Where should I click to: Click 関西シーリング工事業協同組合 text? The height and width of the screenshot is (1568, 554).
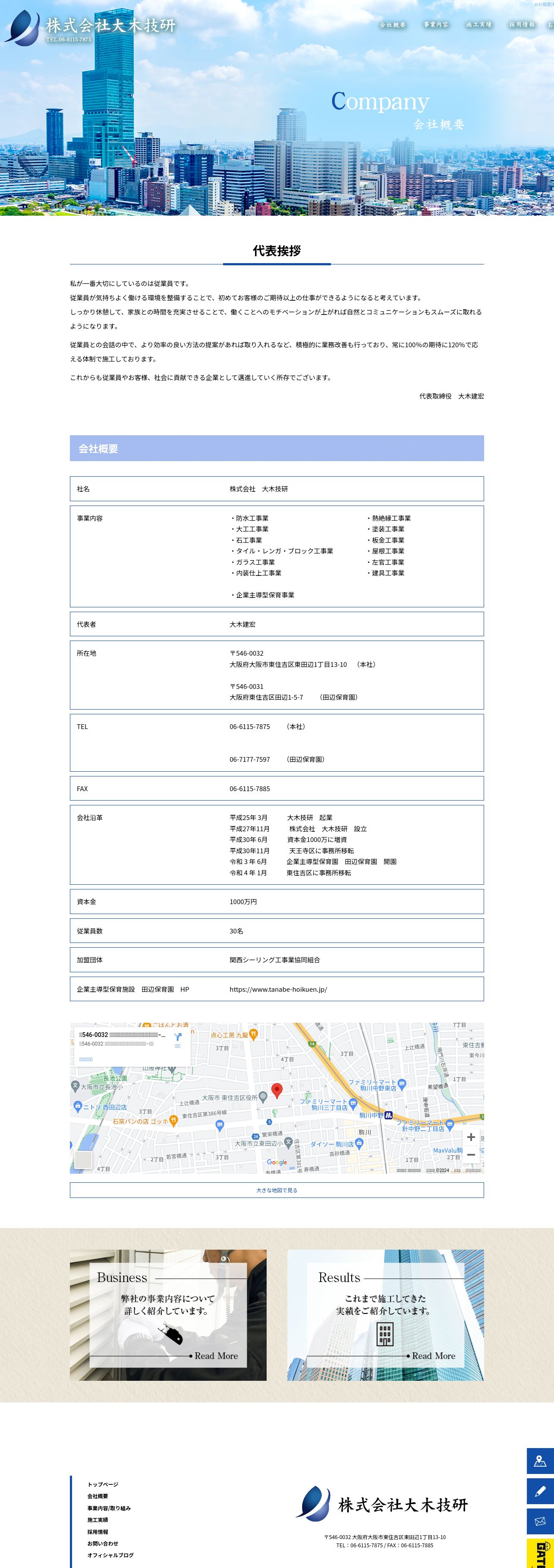click(x=274, y=960)
